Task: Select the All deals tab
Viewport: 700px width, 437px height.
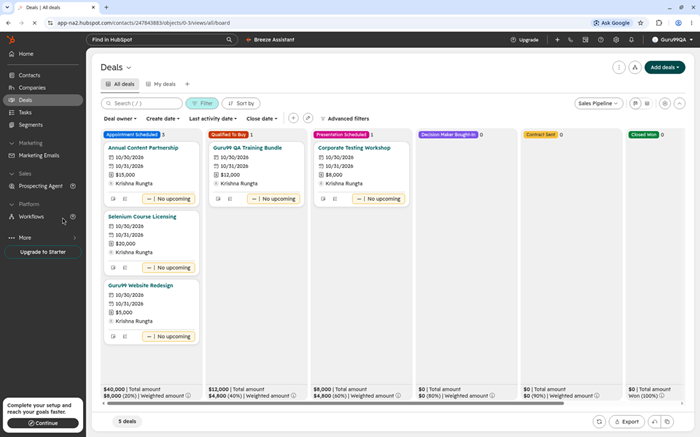Action: [x=120, y=84]
